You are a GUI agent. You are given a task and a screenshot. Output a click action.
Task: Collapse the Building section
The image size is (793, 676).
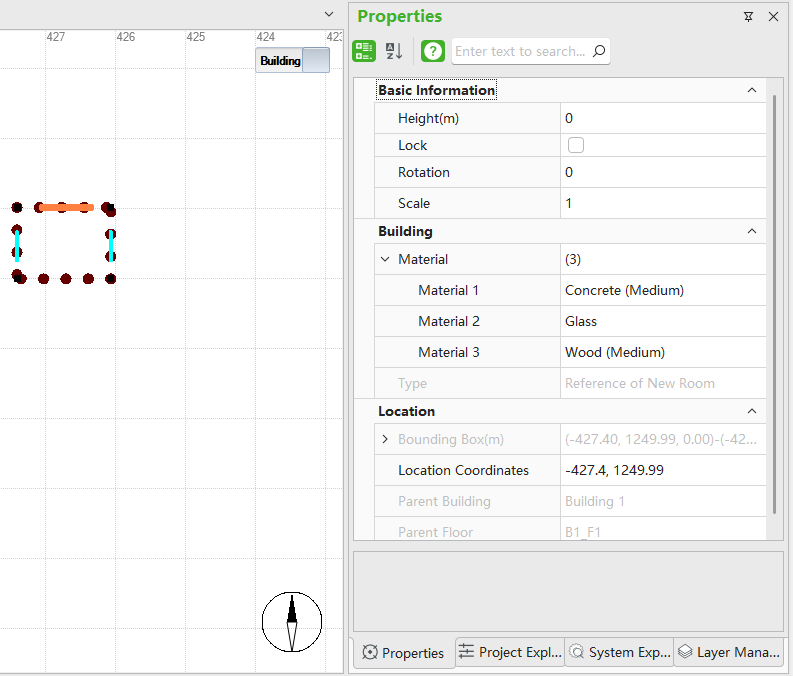[752, 231]
